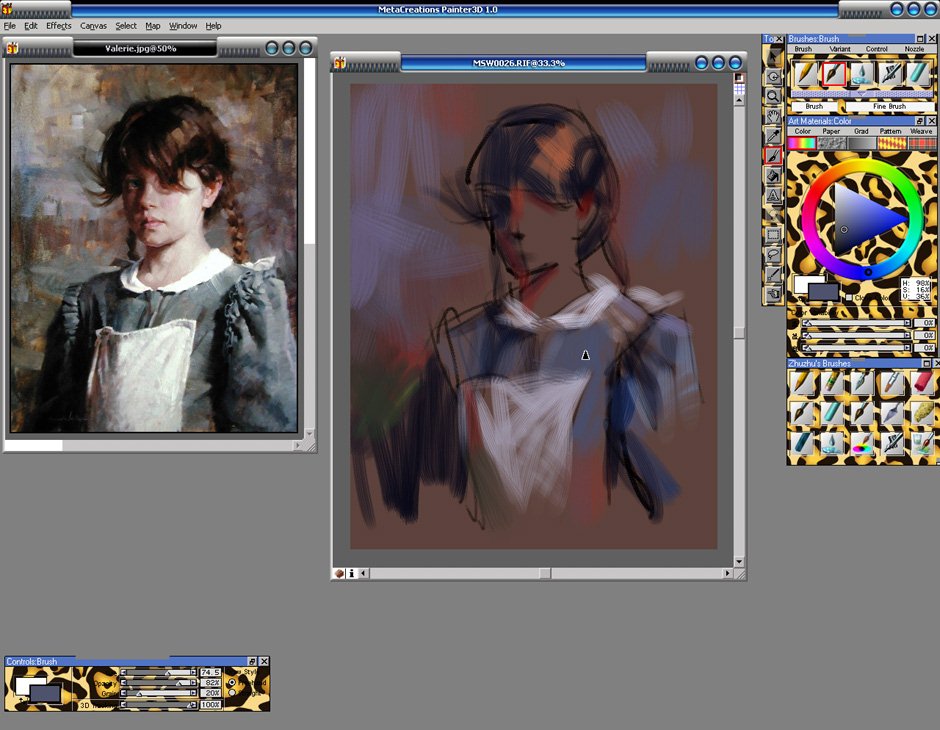Open the Control menu in Brushes palette
The width and height of the screenshot is (940, 730).
tap(876, 49)
